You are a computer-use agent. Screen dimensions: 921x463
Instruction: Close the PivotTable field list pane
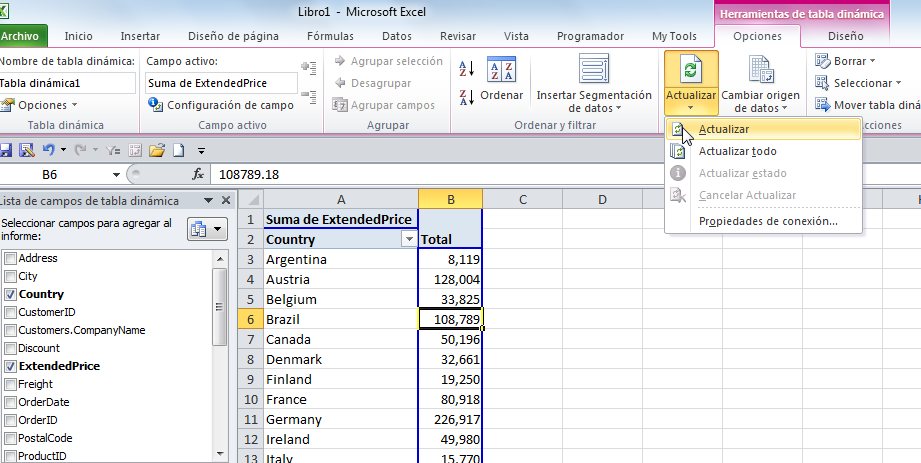click(x=226, y=200)
